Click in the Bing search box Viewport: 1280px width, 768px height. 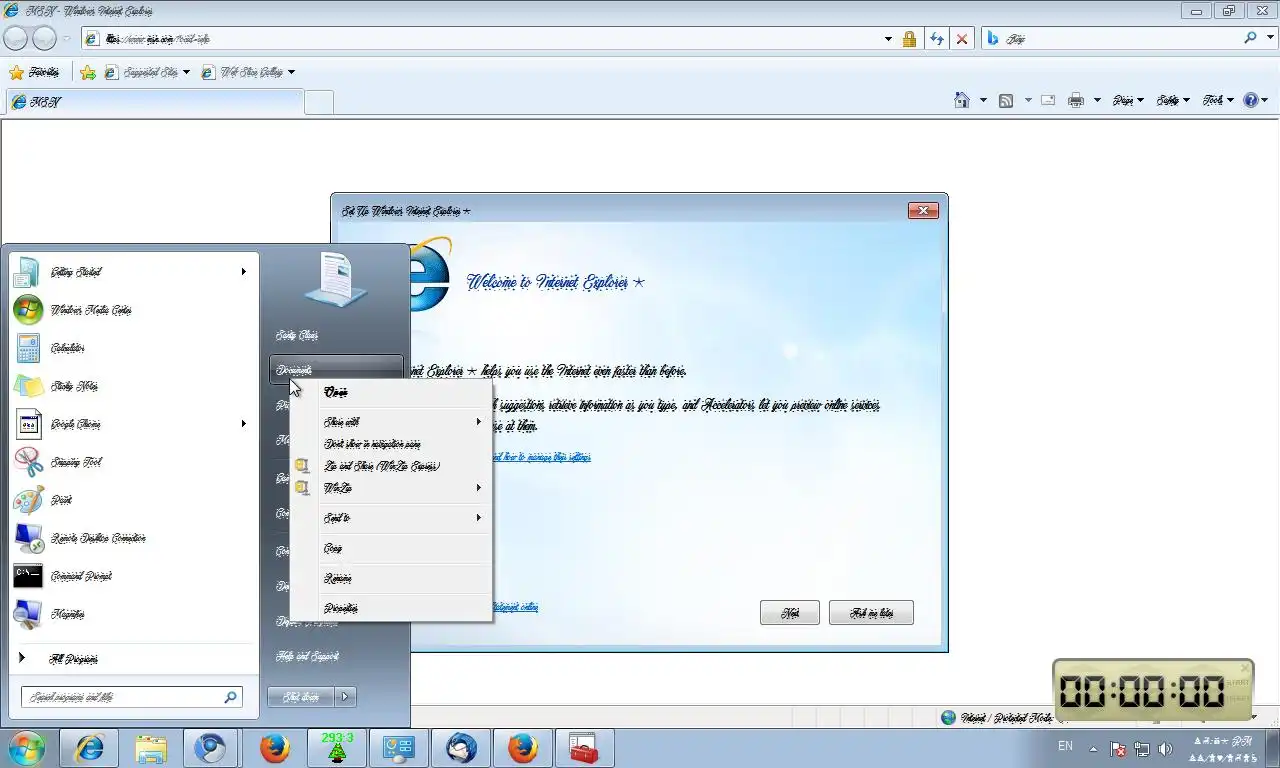tap(1120, 38)
